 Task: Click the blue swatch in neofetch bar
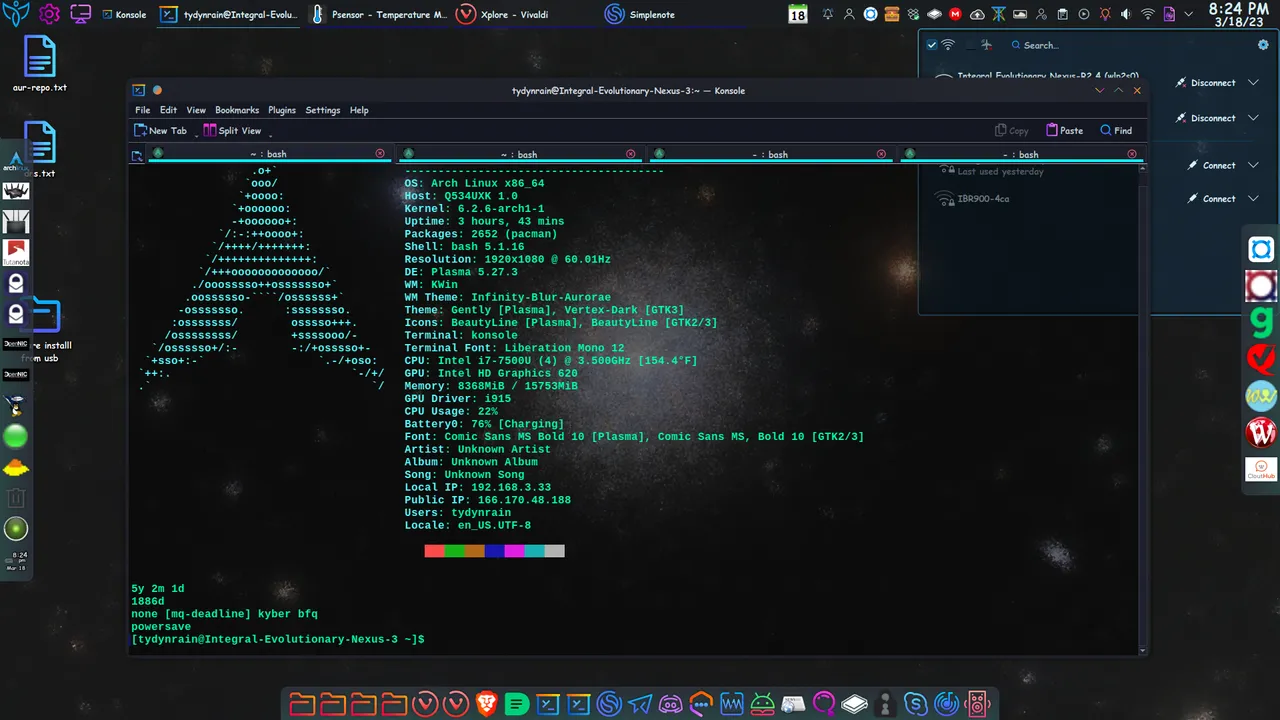(x=494, y=551)
